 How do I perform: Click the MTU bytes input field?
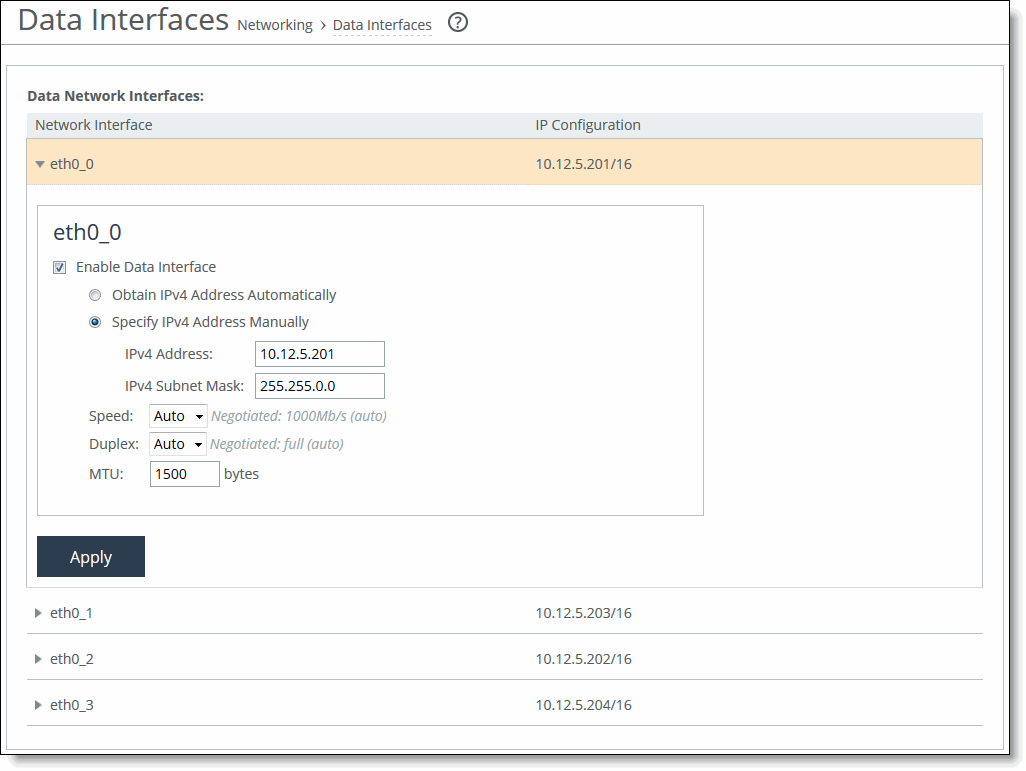(x=184, y=473)
